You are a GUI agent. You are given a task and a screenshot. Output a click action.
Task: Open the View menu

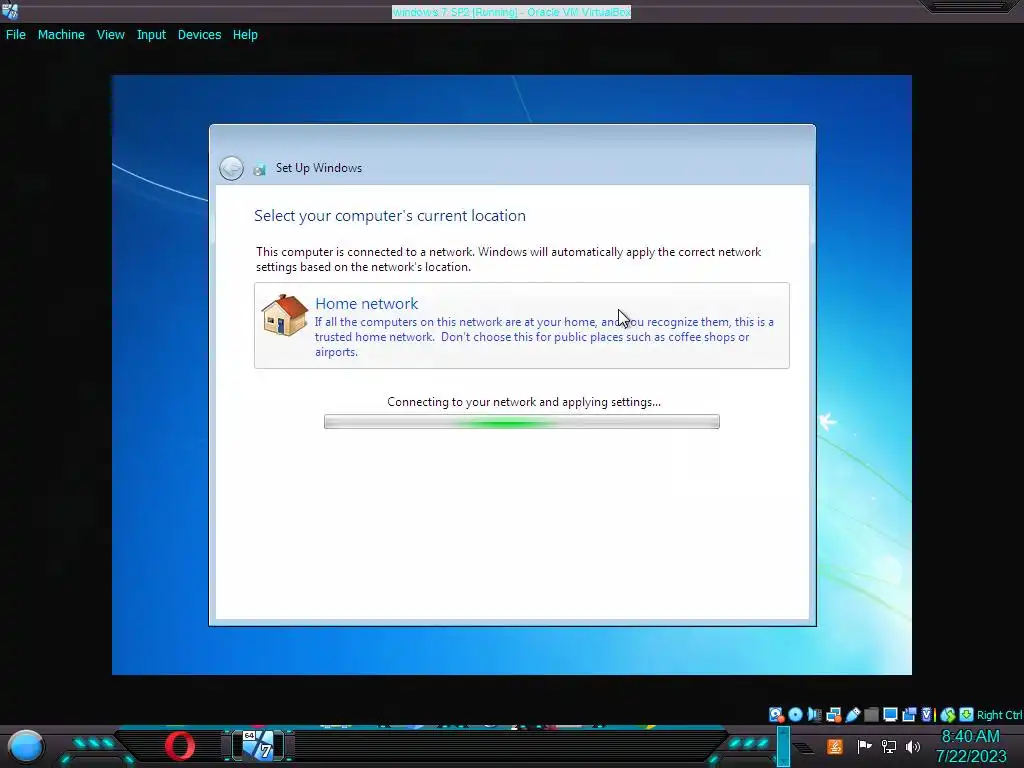pos(110,35)
